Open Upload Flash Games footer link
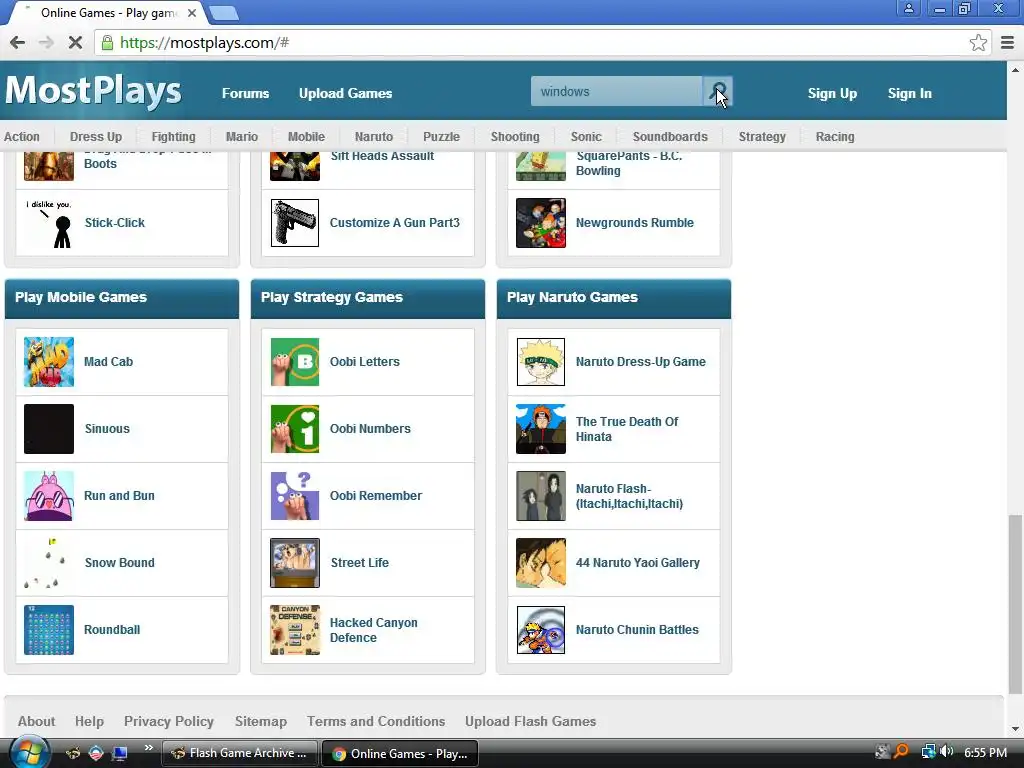Image resolution: width=1024 pixels, height=768 pixels. (530, 721)
